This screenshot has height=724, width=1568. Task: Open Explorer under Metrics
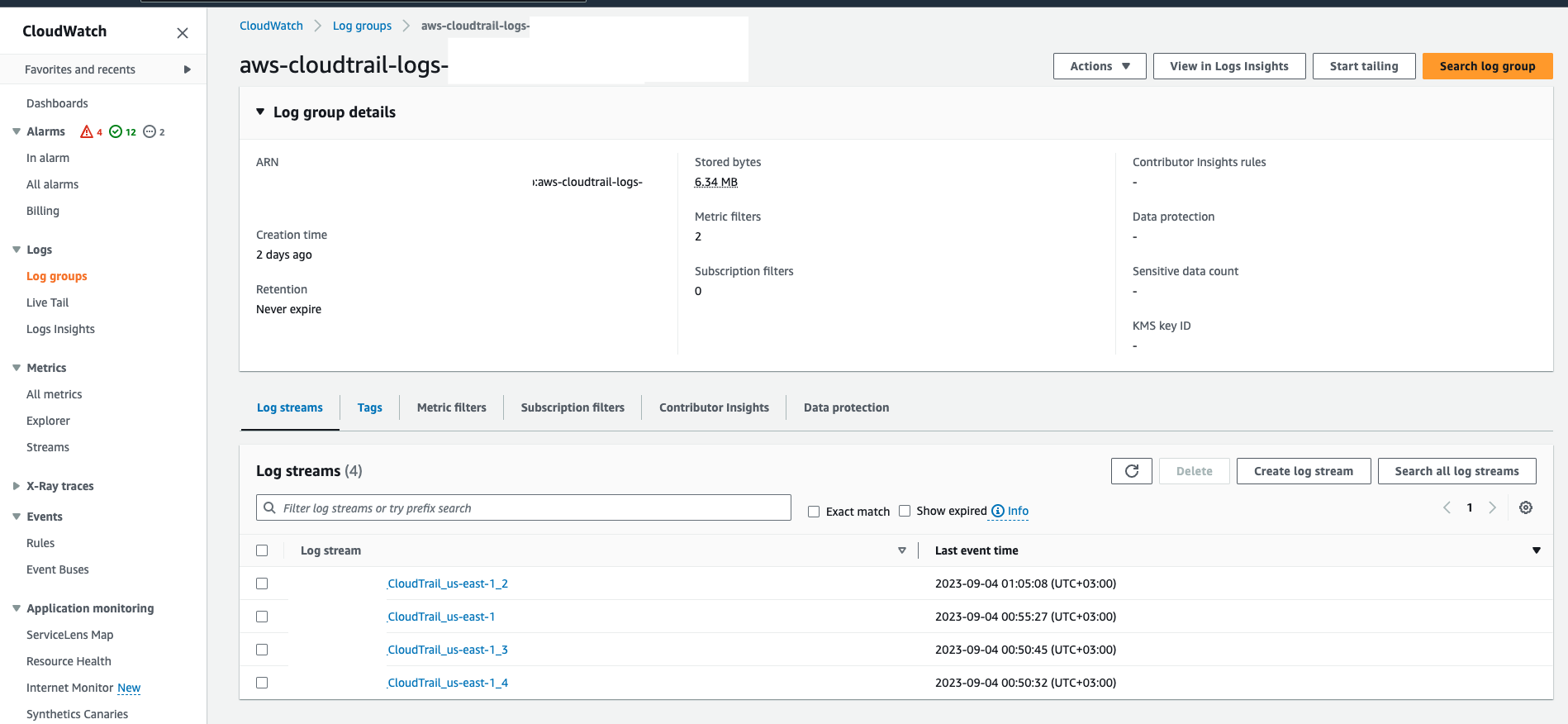click(48, 421)
